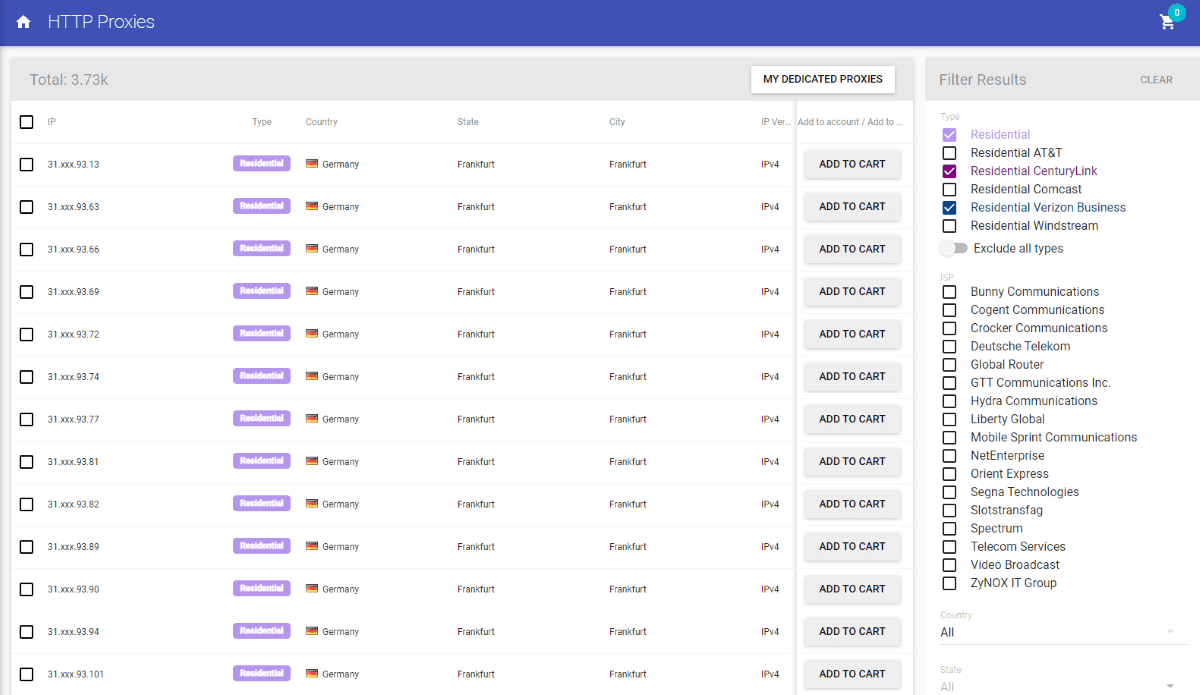Sort the table by IP column header
Screen dimensions: 1200x695
point(52,122)
